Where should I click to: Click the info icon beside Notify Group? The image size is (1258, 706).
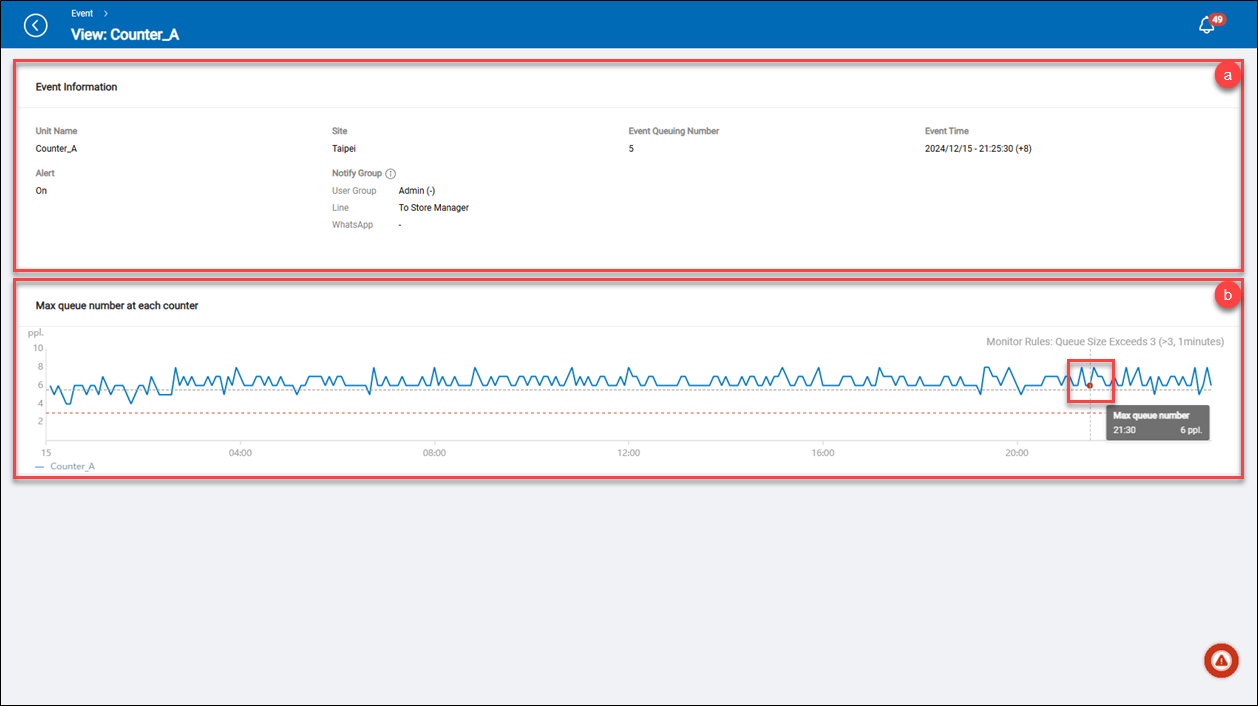click(x=390, y=174)
